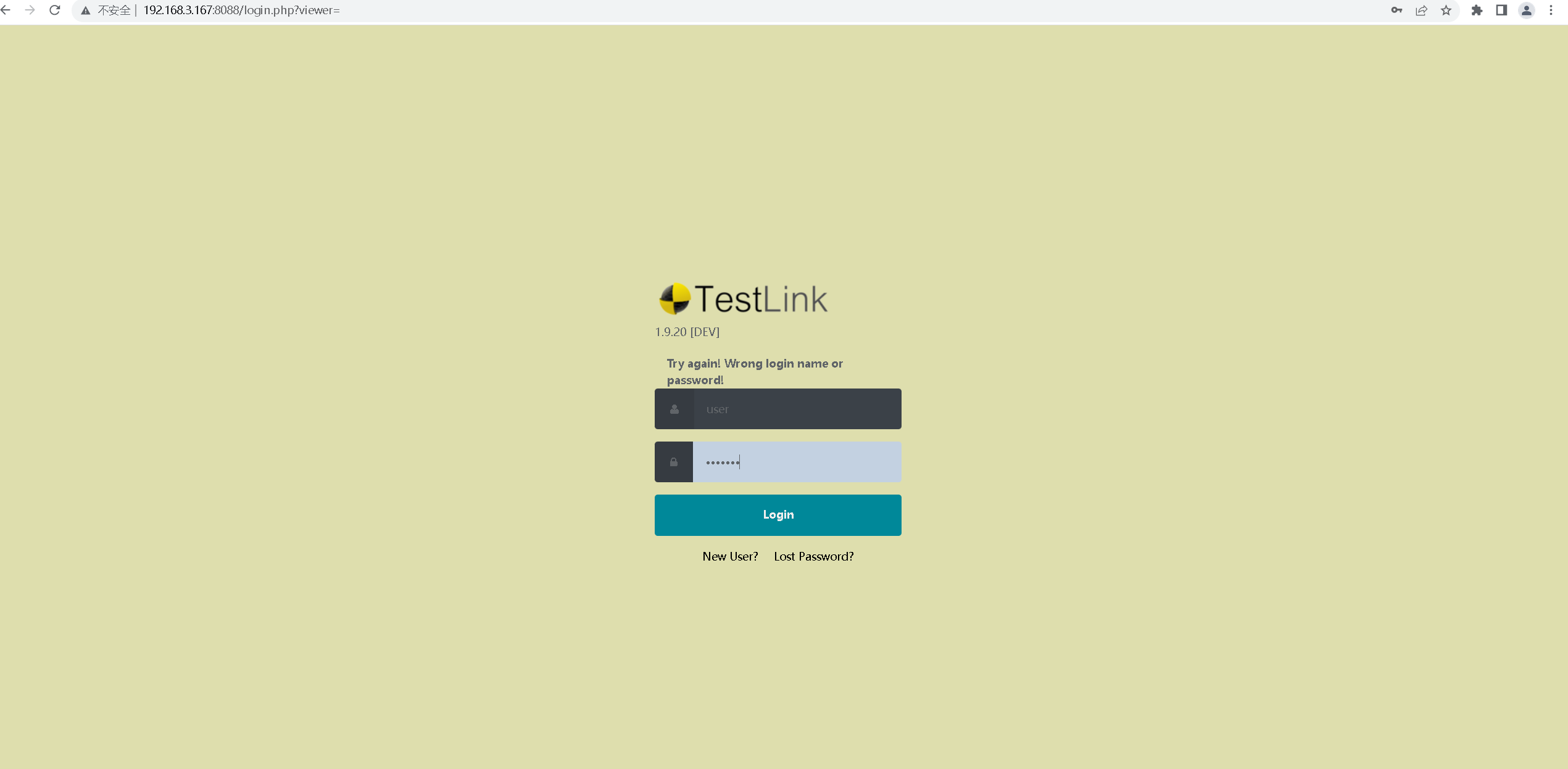Reload the login page
This screenshot has width=1568, height=769.
pyautogui.click(x=55, y=10)
